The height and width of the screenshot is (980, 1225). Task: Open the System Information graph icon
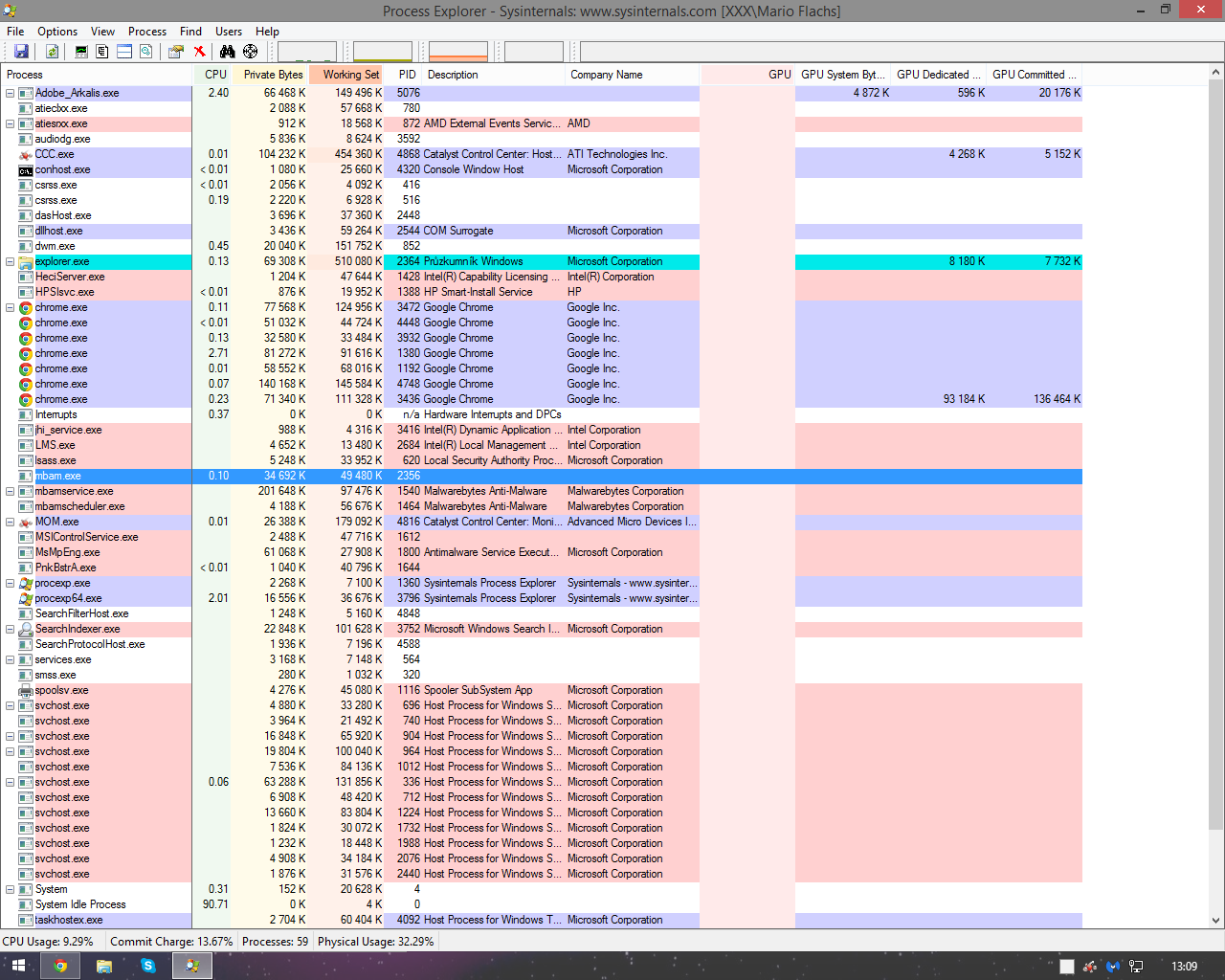pyautogui.click(x=81, y=52)
